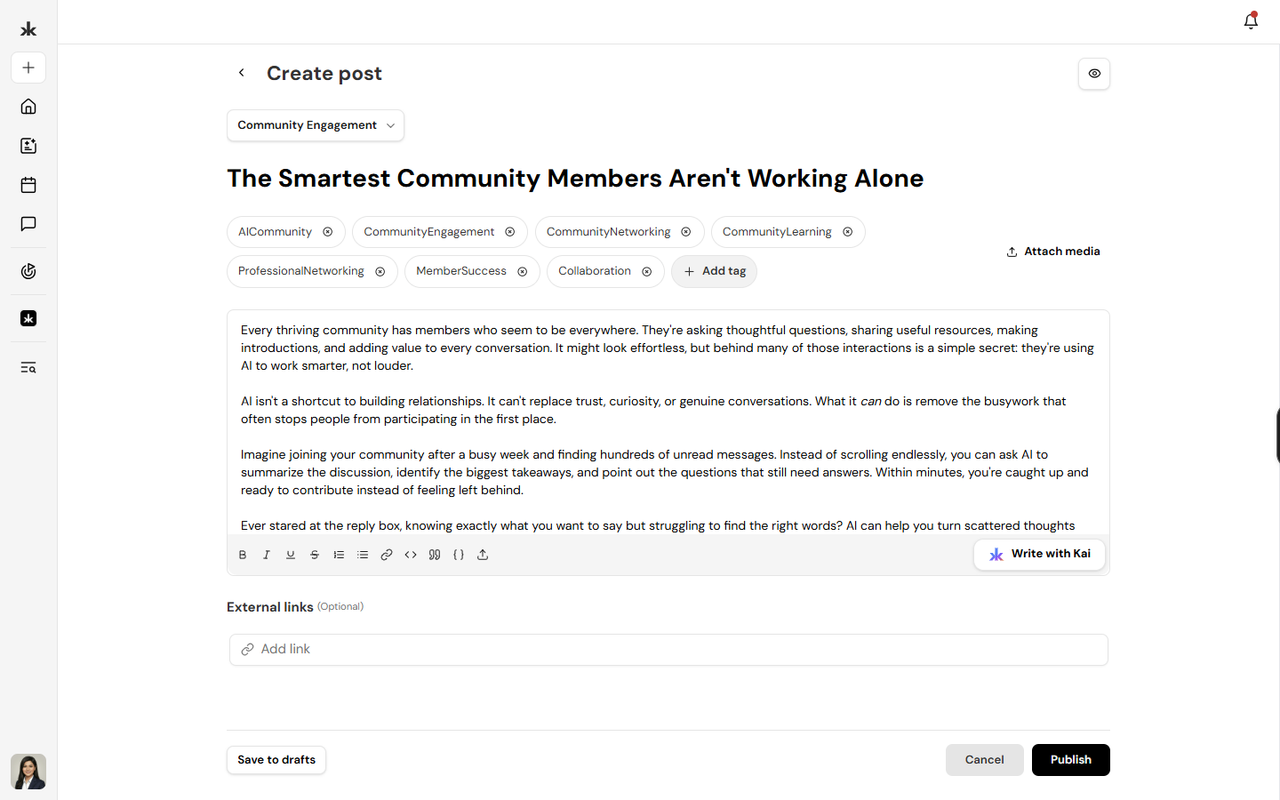Insert a hyperlink via link icon
The height and width of the screenshot is (800, 1280).
point(386,555)
